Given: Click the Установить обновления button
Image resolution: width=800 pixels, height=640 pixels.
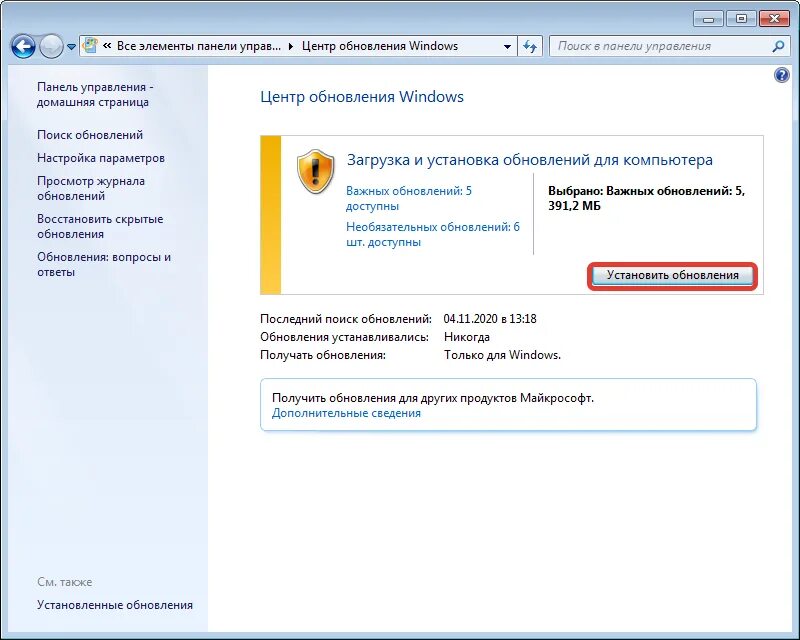Looking at the screenshot, I should click(x=672, y=276).
